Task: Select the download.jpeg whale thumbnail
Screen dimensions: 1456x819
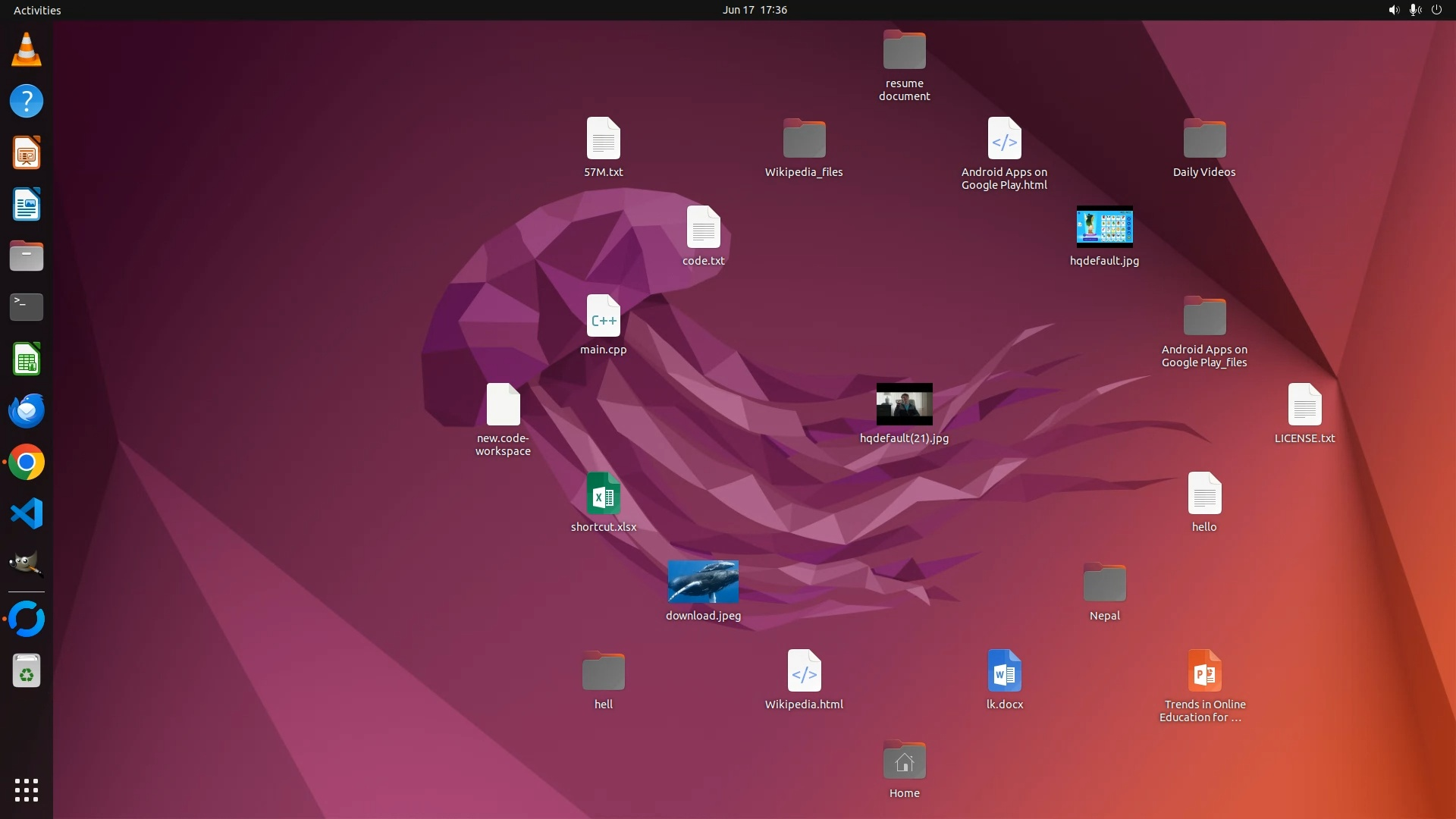Action: [703, 582]
